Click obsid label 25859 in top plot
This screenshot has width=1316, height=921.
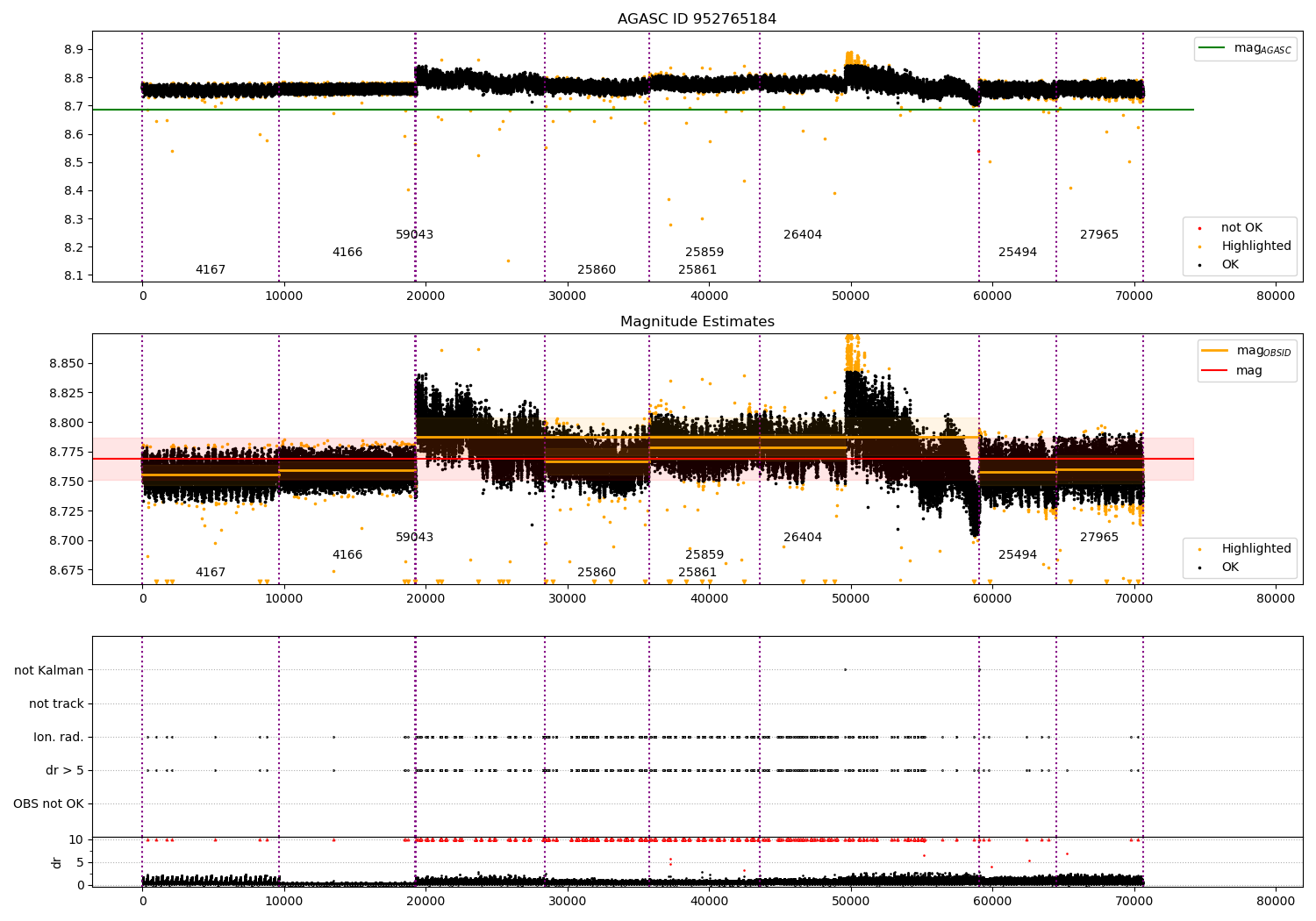click(x=704, y=253)
